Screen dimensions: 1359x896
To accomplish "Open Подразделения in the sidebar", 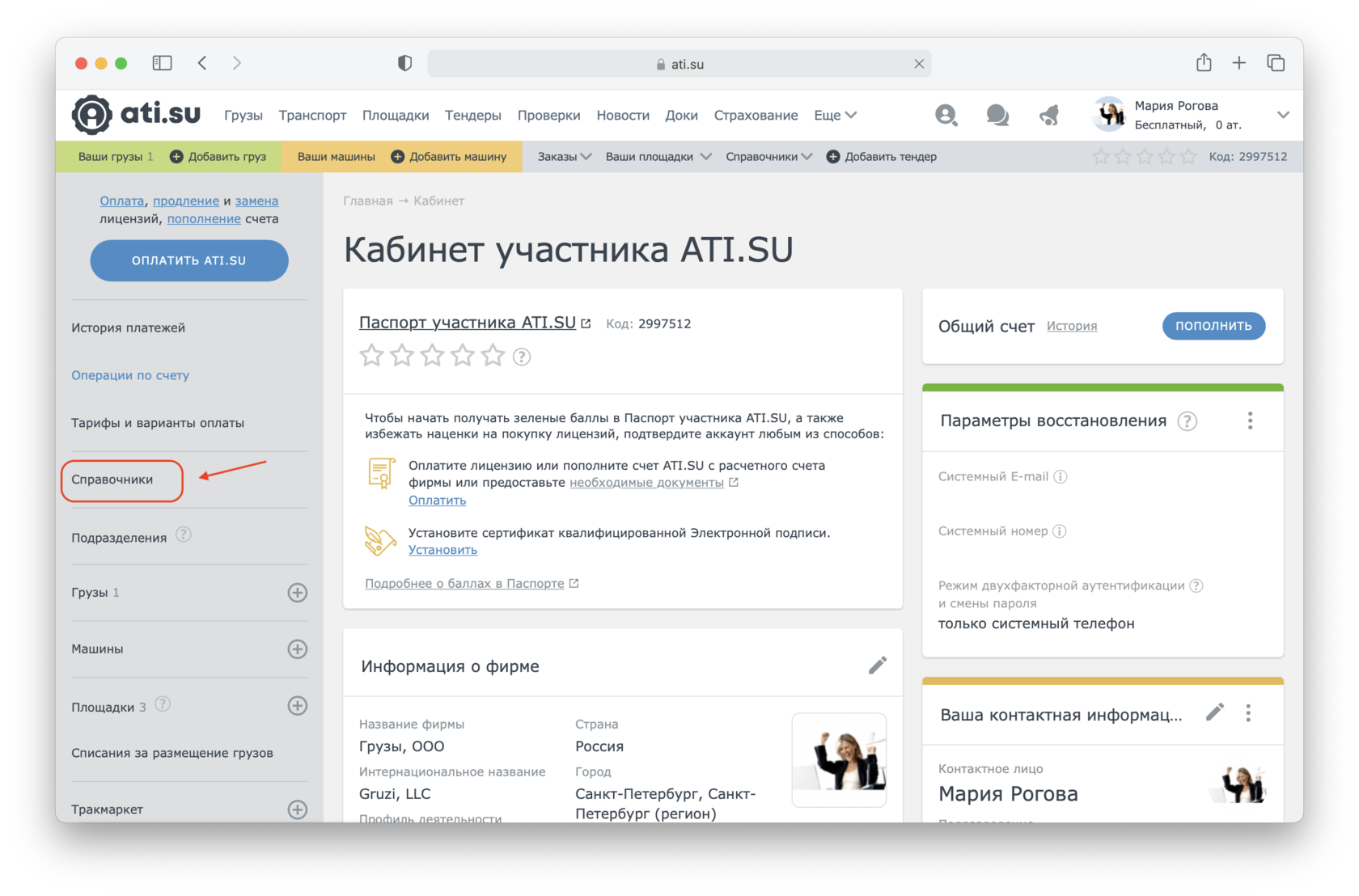I will coord(119,538).
